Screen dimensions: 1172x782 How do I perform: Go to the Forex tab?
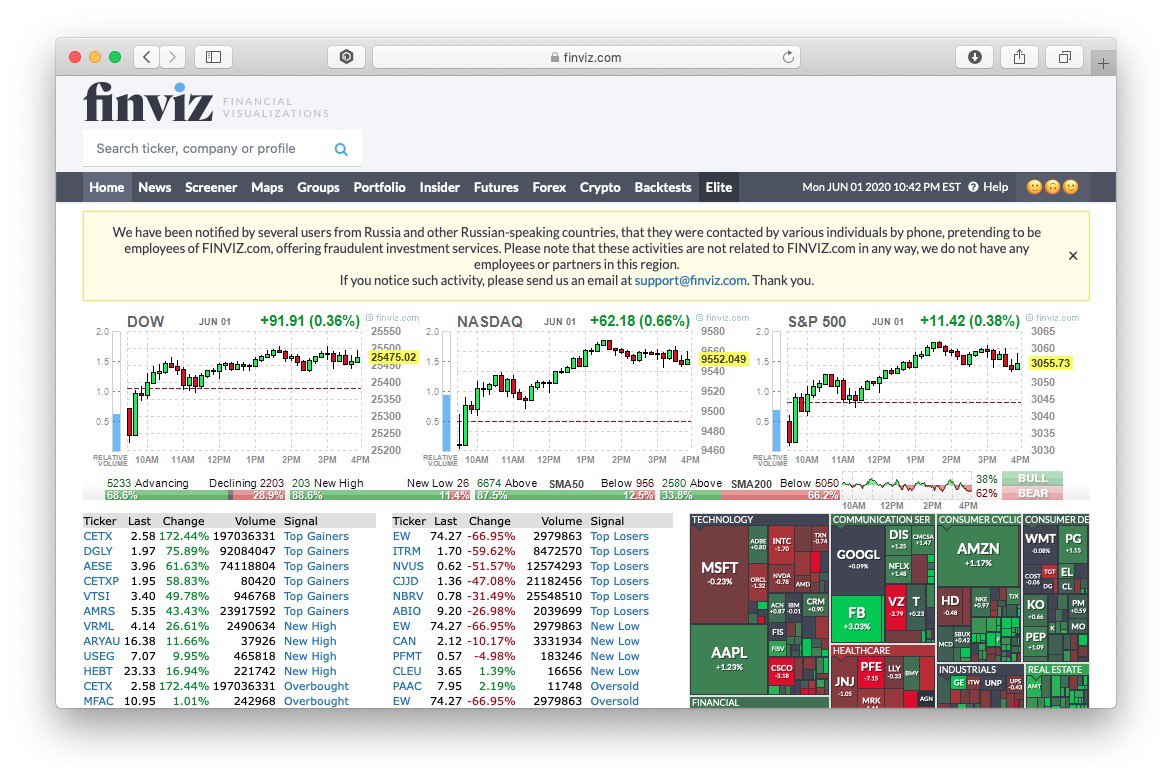[549, 187]
